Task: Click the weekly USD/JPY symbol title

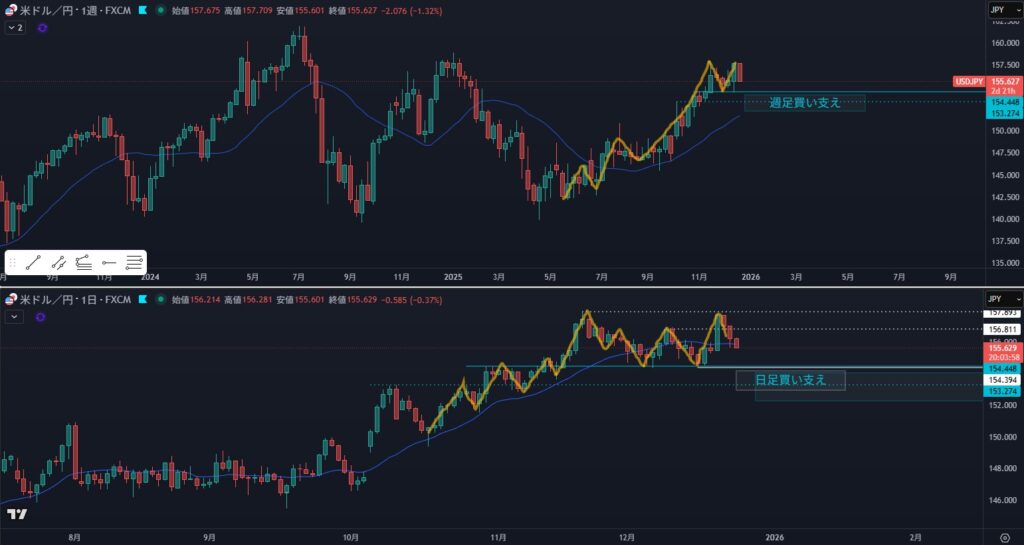Action: click(70, 9)
